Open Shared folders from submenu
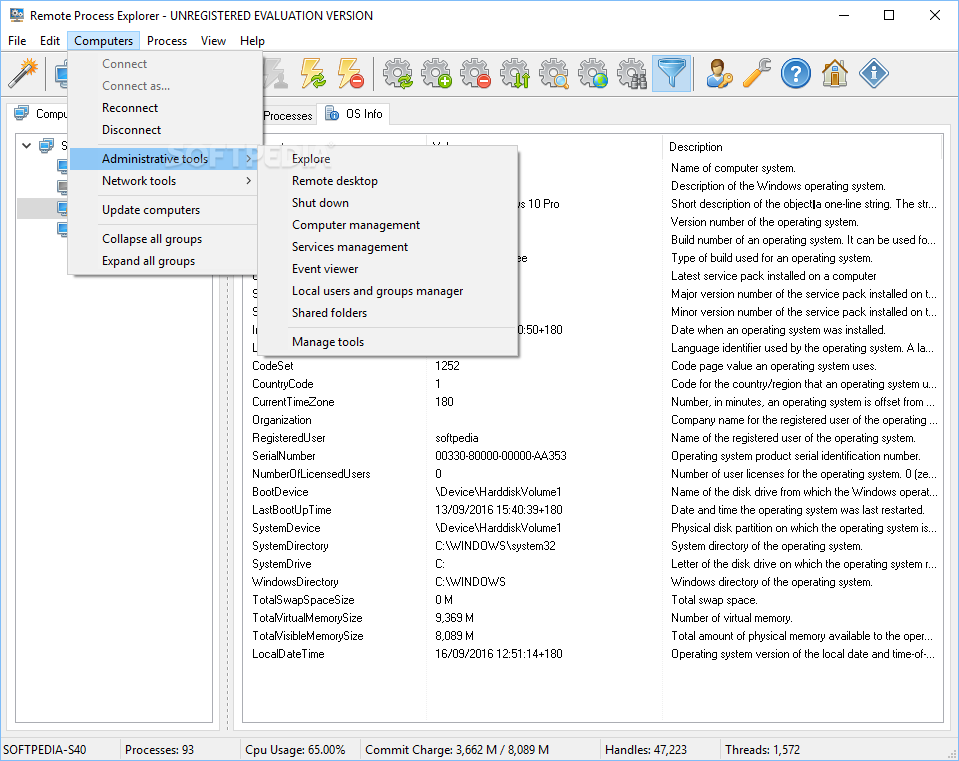The image size is (959, 761). click(x=388, y=313)
